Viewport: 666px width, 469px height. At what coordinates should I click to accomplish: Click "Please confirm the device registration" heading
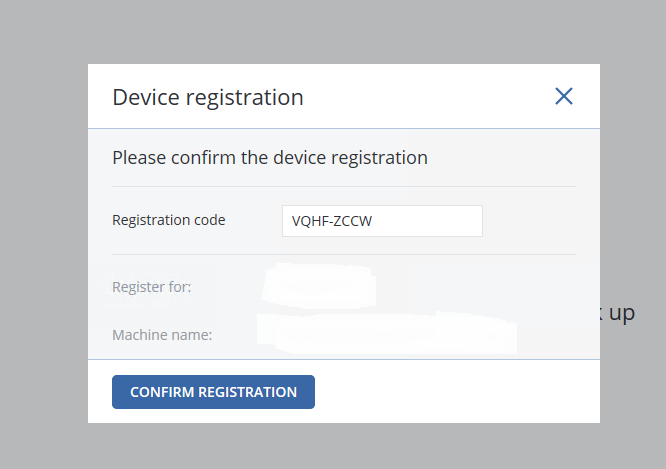(270, 158)
